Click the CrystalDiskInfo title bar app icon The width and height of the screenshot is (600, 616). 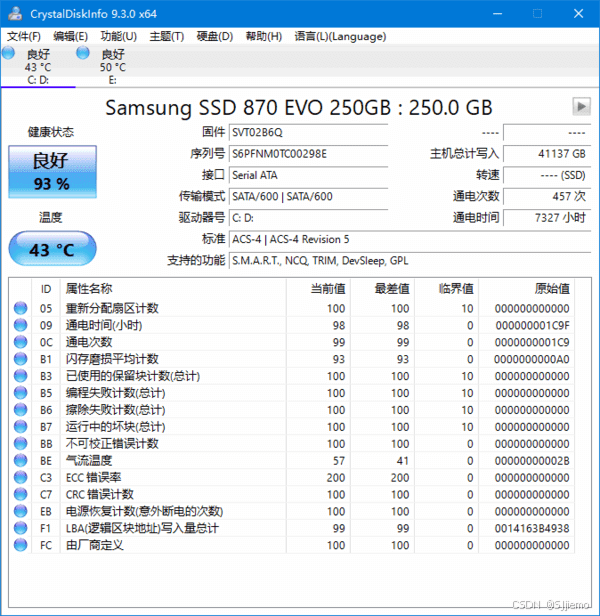pyautogui.click(x=15, y=13)
